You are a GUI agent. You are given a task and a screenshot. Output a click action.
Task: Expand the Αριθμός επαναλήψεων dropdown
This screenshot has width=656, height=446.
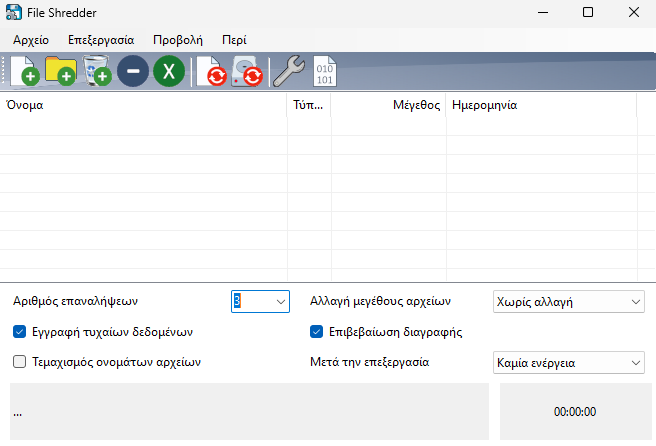(281, 302)
